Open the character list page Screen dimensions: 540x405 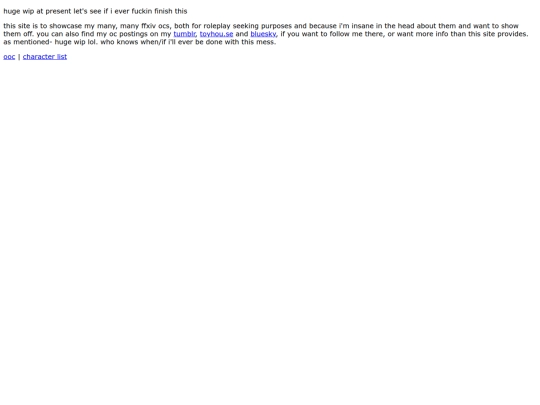point(45,56)
